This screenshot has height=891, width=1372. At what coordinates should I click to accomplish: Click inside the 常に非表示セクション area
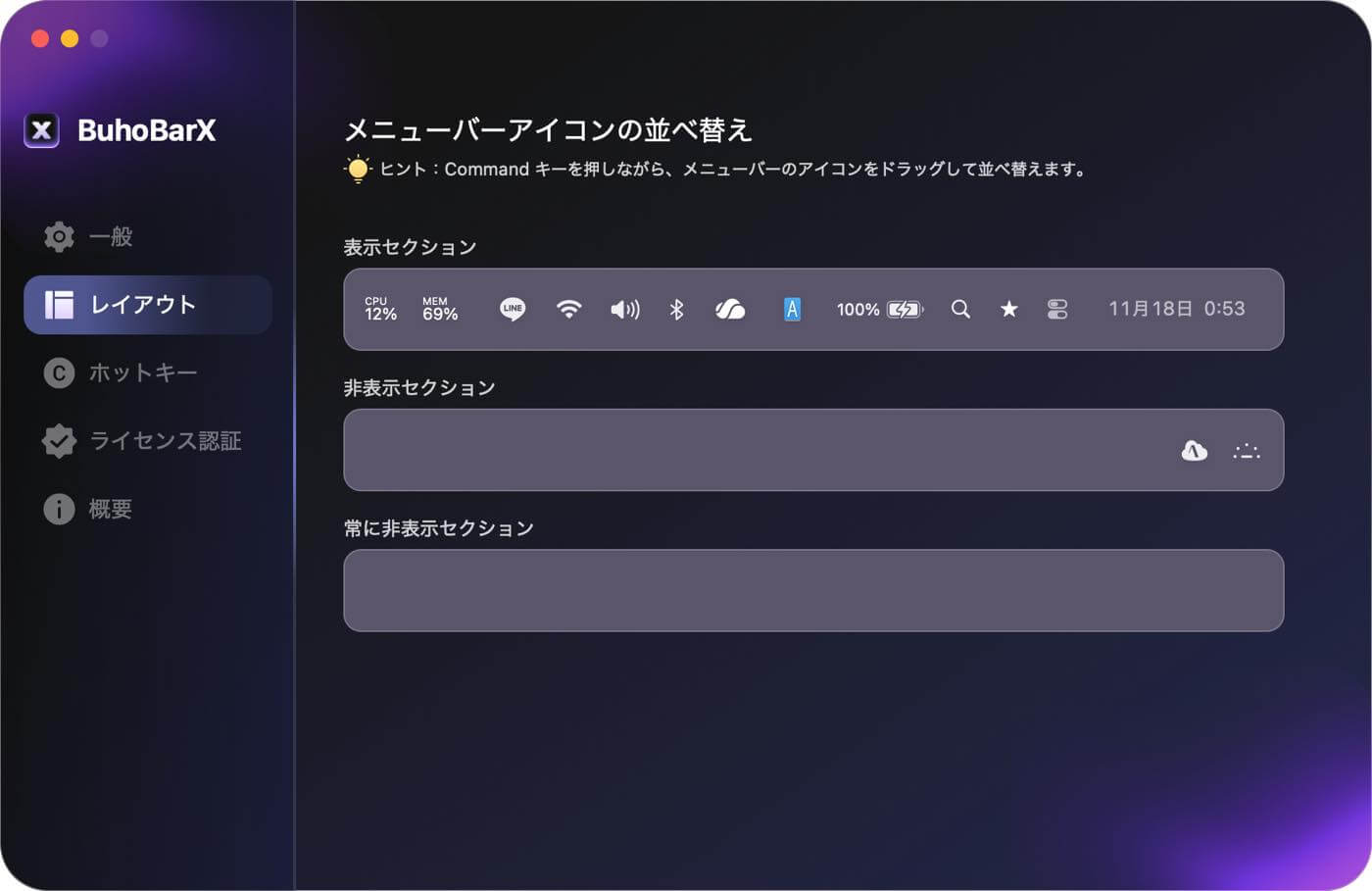[x=813, y=590]
